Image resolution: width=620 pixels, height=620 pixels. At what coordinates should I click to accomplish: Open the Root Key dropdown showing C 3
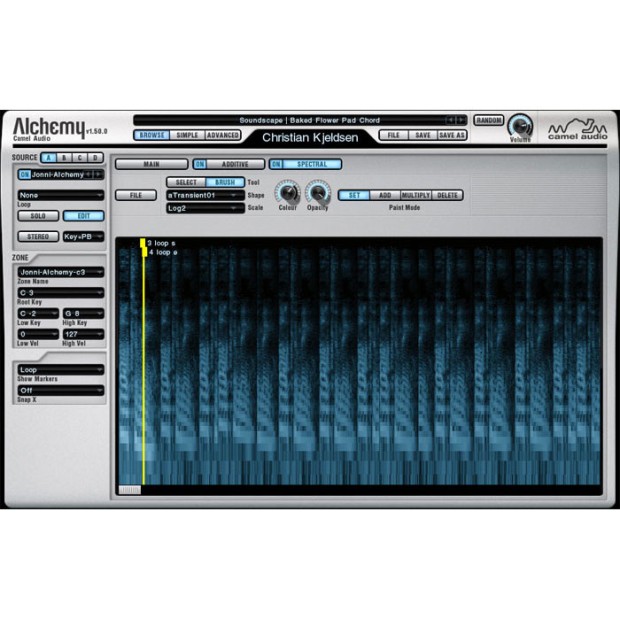(61, 293)
